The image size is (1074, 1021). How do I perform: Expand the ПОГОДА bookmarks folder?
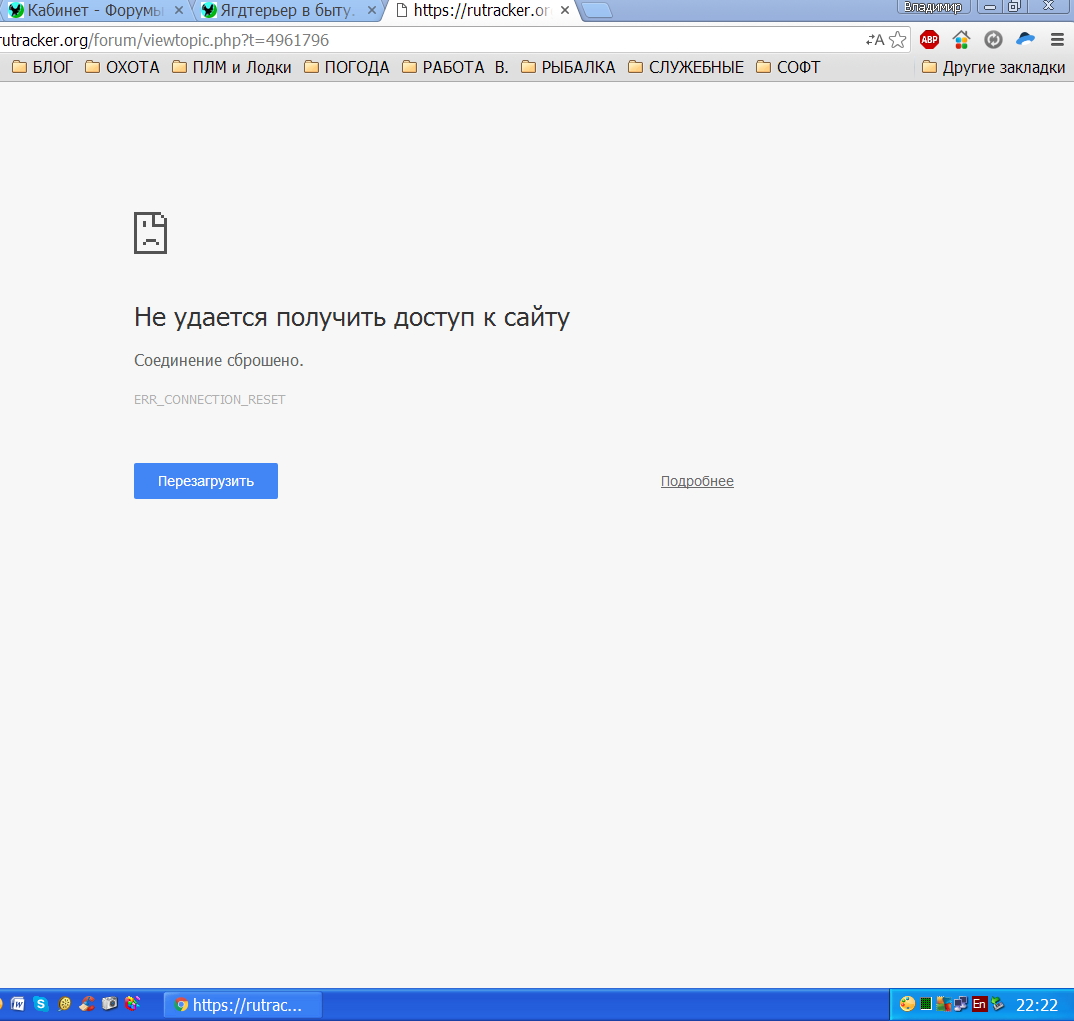click(346, 67)
